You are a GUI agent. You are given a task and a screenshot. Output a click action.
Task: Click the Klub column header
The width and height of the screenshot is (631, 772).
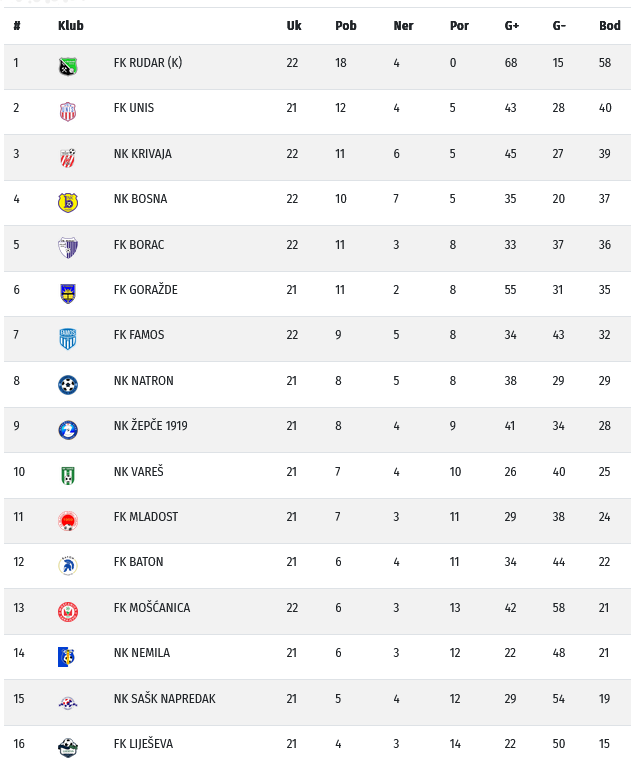[x=71, y=26]
